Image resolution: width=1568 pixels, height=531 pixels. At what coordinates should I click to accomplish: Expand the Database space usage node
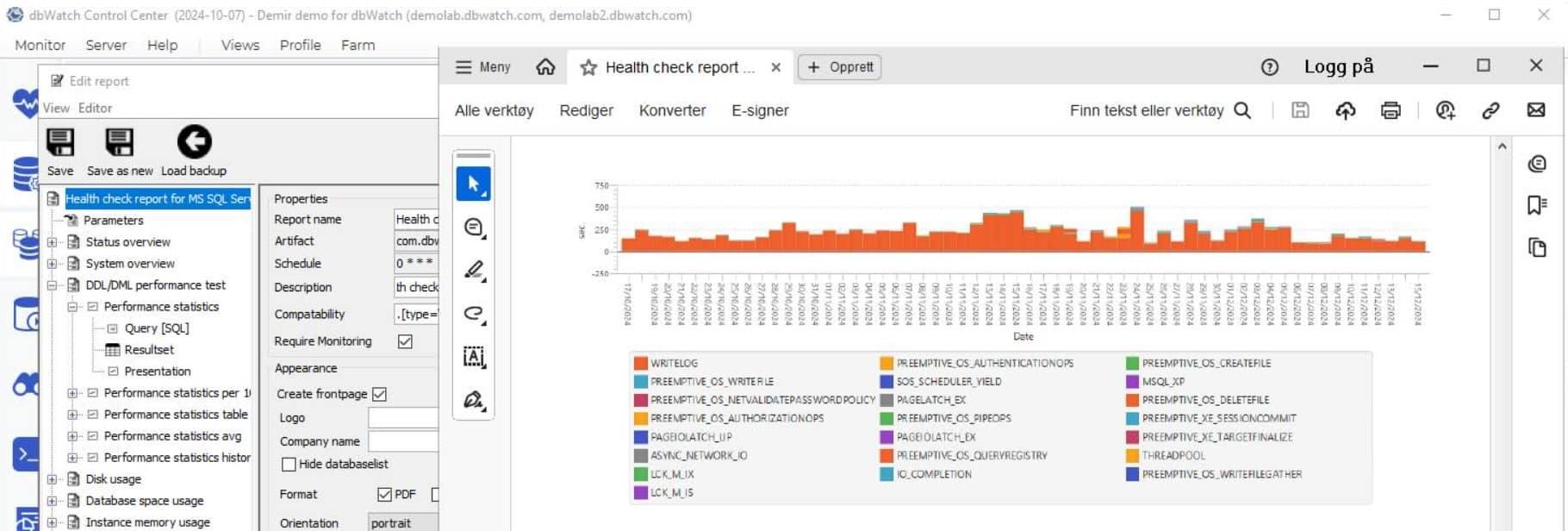53,501
